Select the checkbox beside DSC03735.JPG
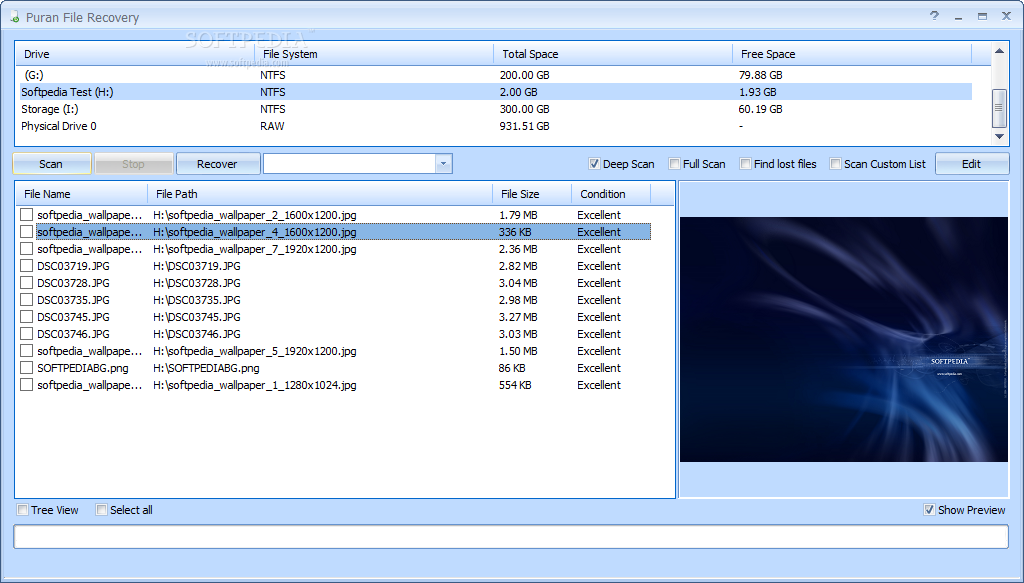Screen dimensions: 1024x583 click(x=26, y=300)
